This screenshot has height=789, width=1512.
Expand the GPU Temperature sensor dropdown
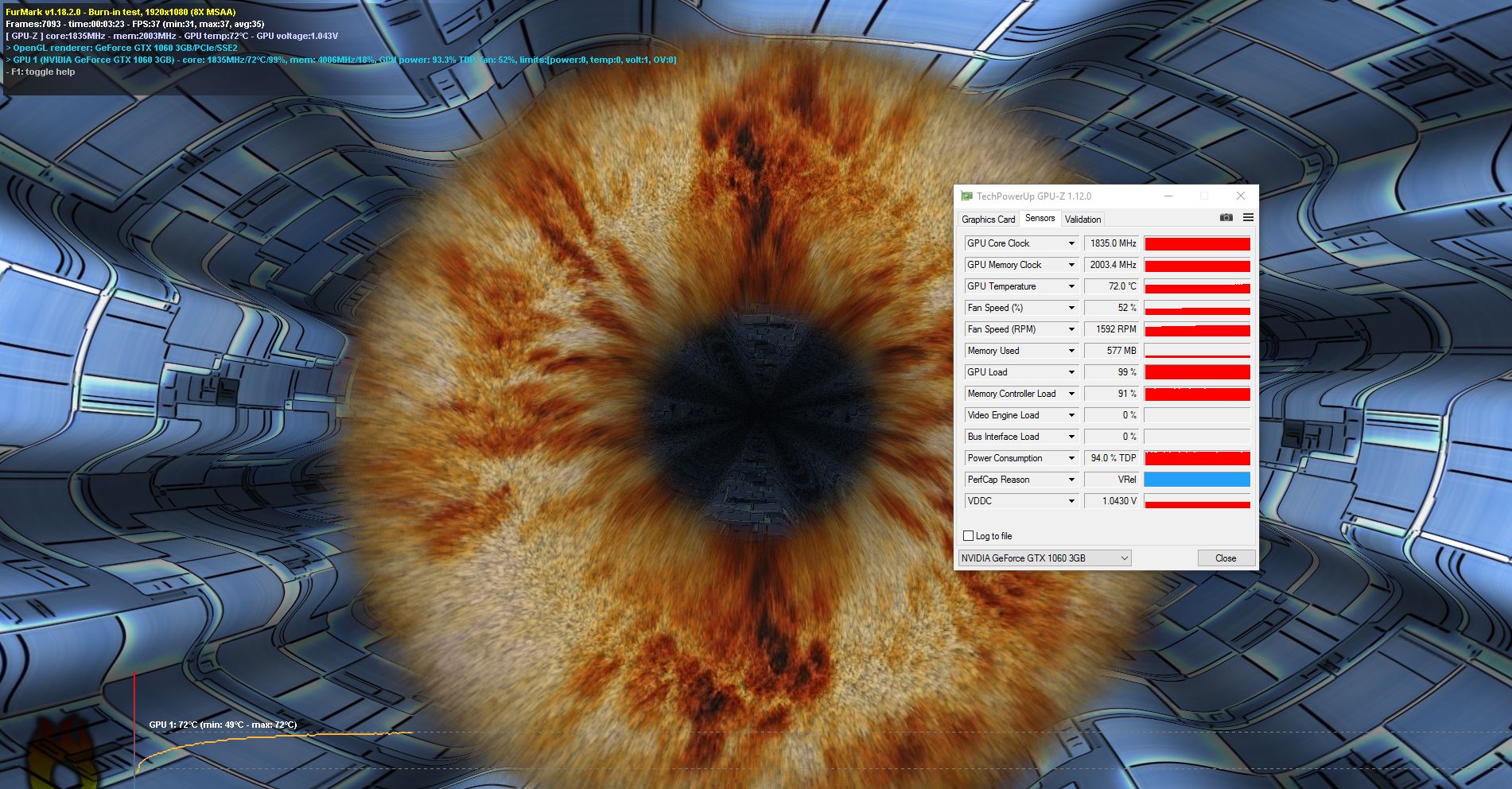click(1071, 286)
